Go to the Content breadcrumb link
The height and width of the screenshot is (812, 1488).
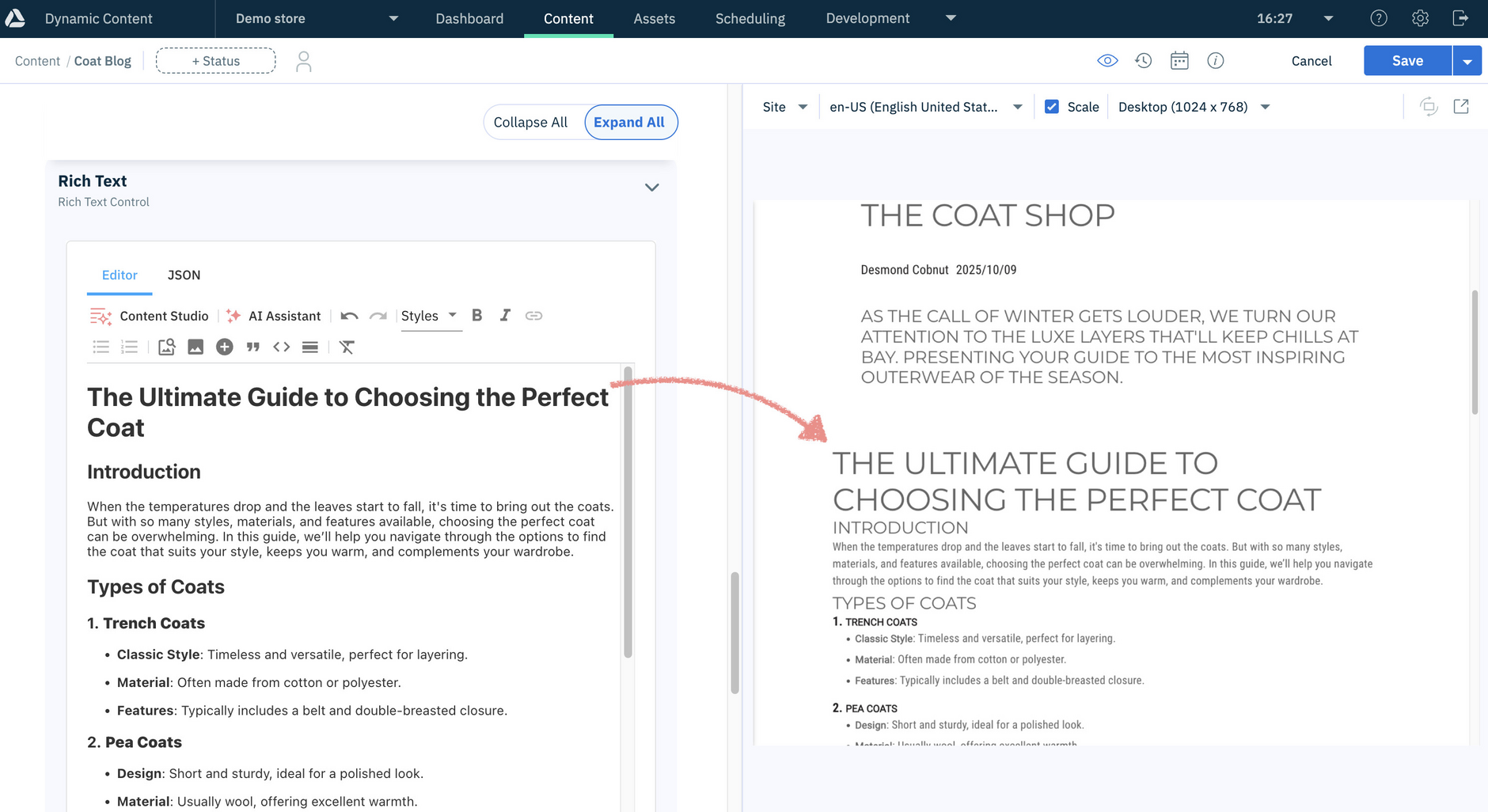[37, 61]
